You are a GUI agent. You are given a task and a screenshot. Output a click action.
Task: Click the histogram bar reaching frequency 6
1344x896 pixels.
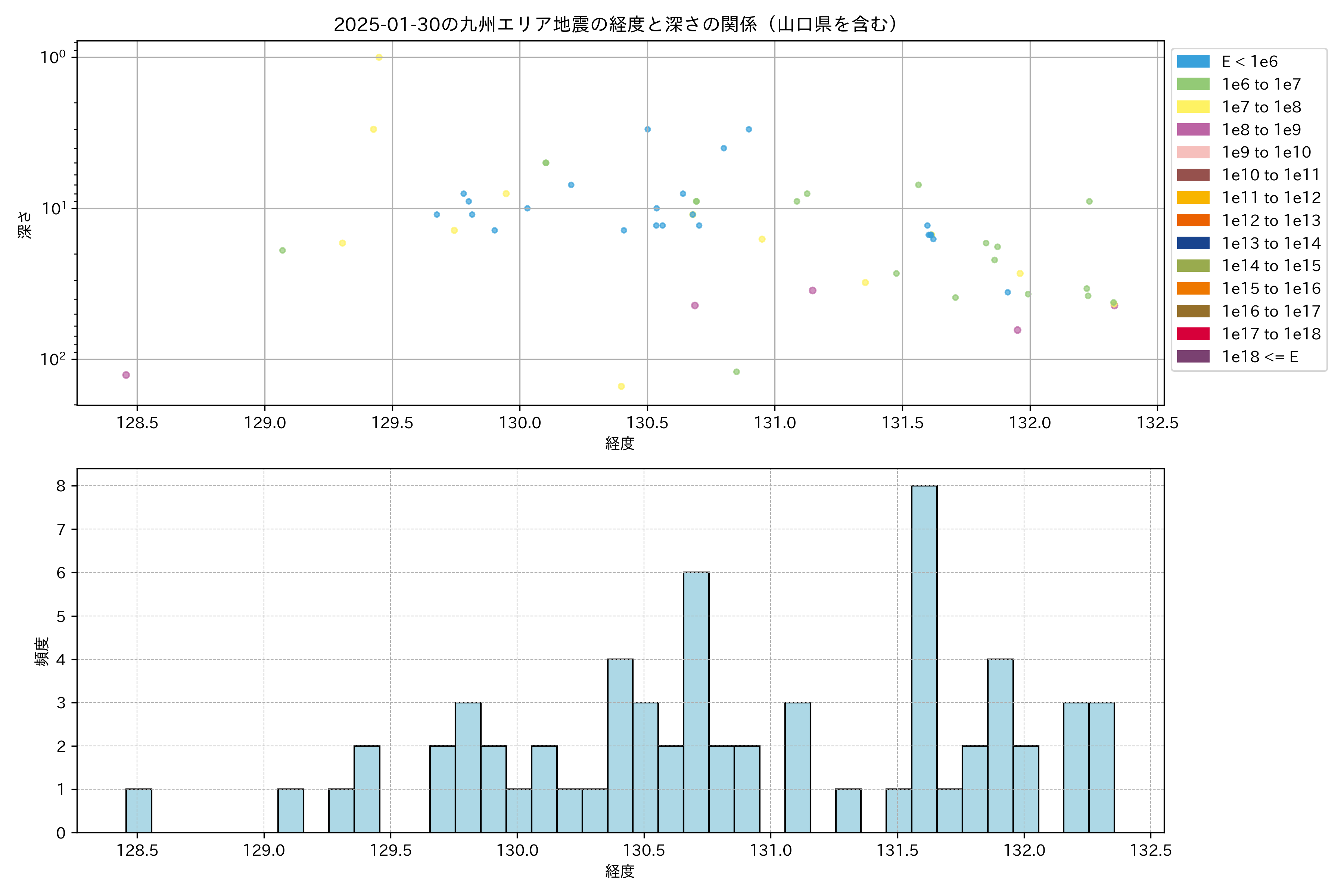point(696,702)
